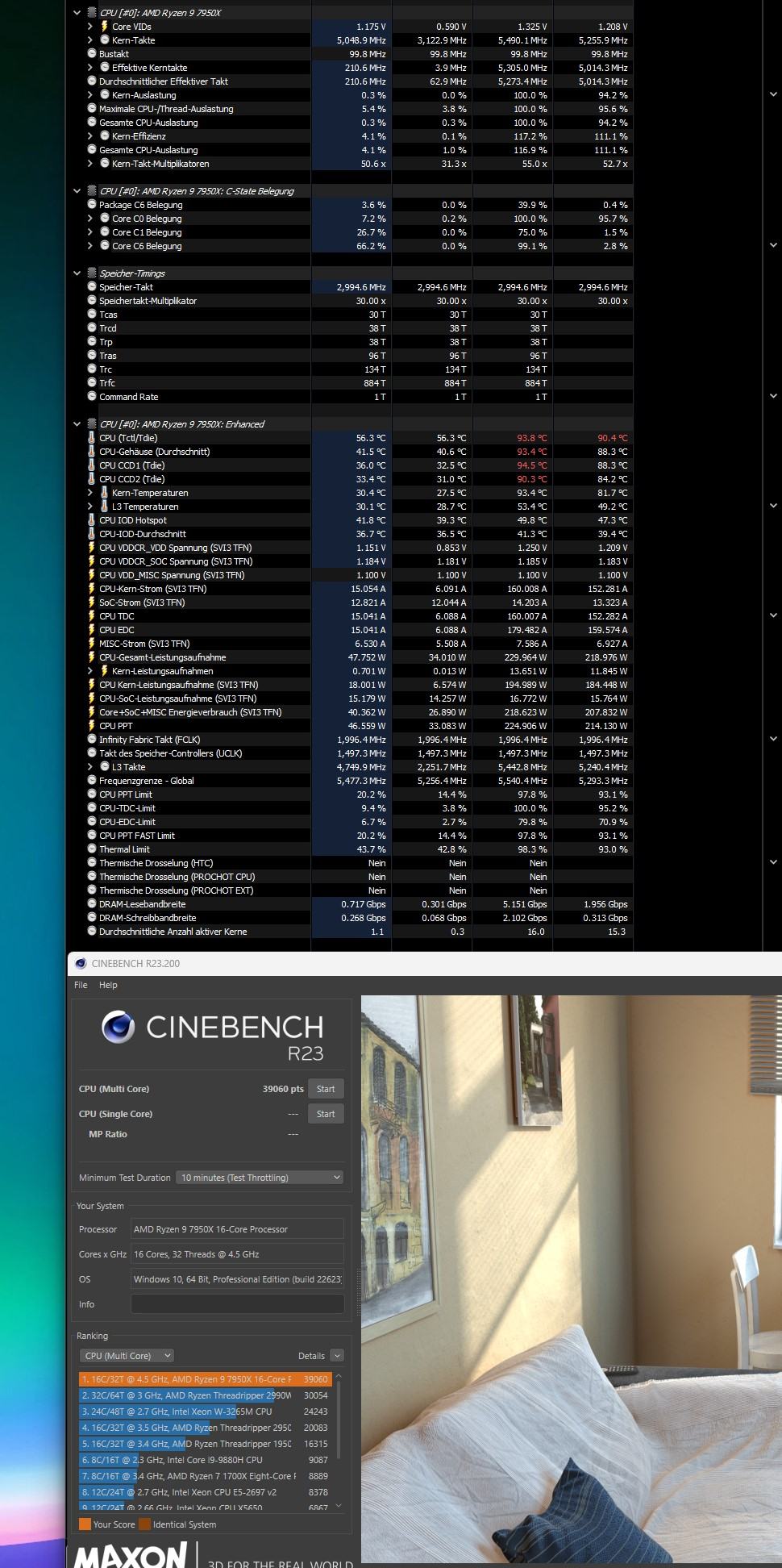Open the File menu in Cinebench
This screenshot has width=782, height=1568.
pos(81,985)
